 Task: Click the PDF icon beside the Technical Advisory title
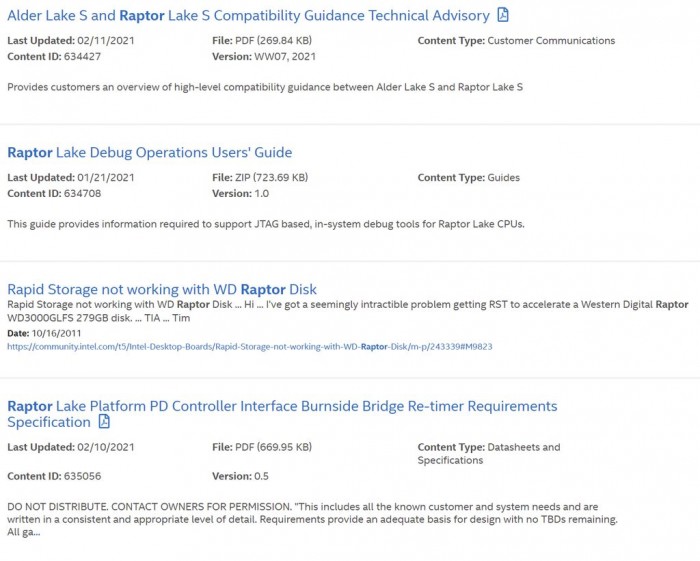click(503, 15)
